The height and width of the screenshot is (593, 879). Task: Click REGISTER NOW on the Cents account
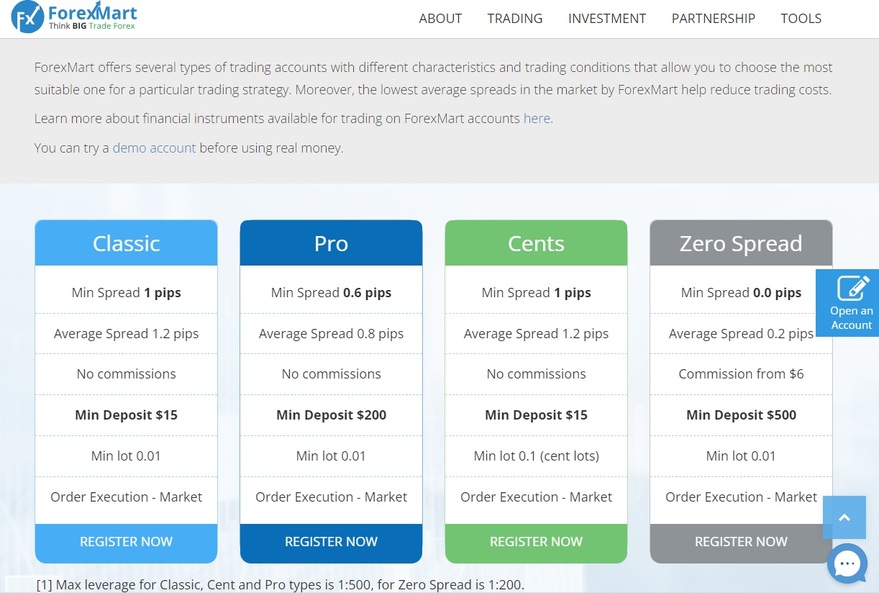(536, 542)
